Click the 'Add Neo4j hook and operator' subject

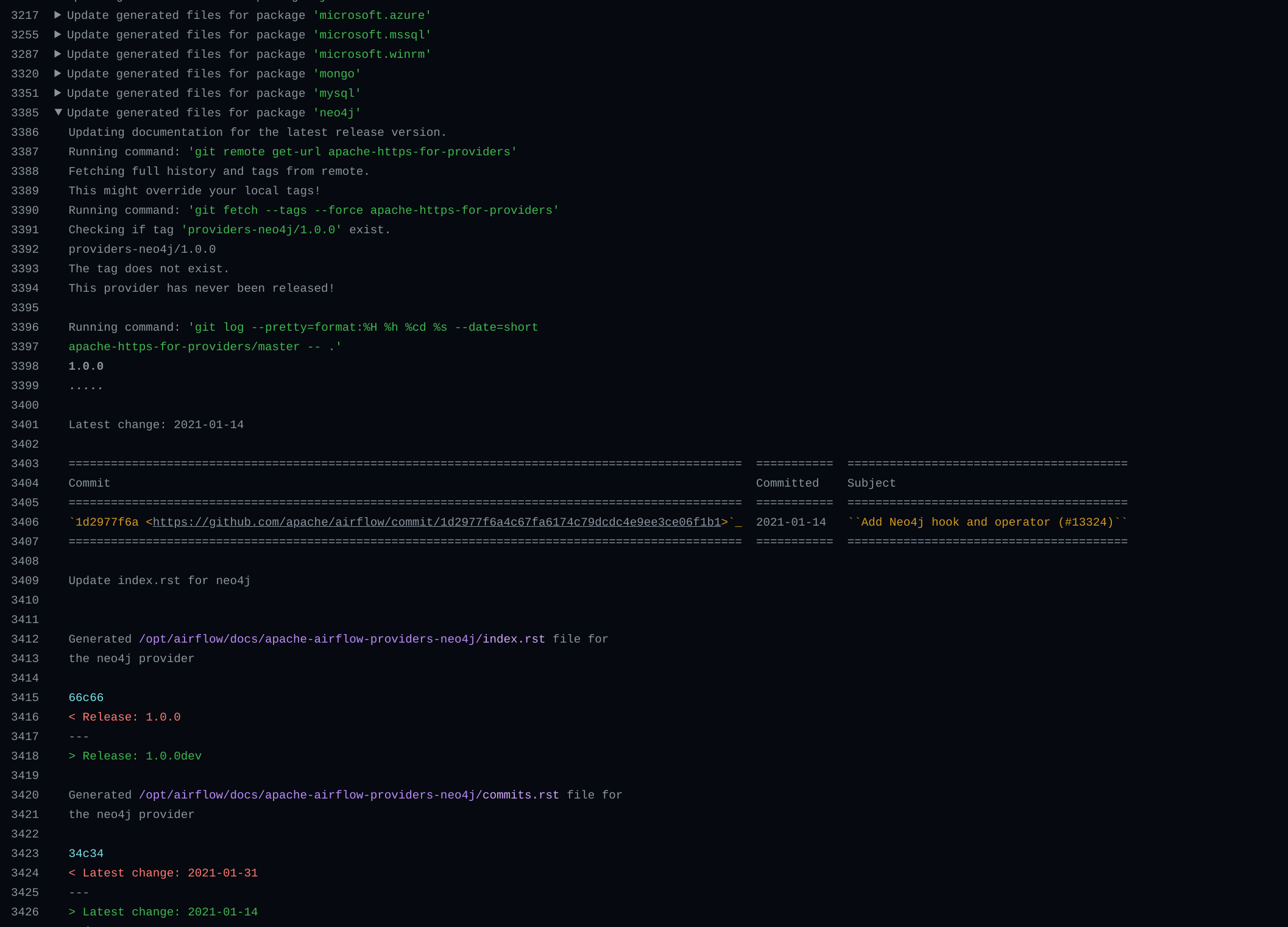[x=987, y=522]
